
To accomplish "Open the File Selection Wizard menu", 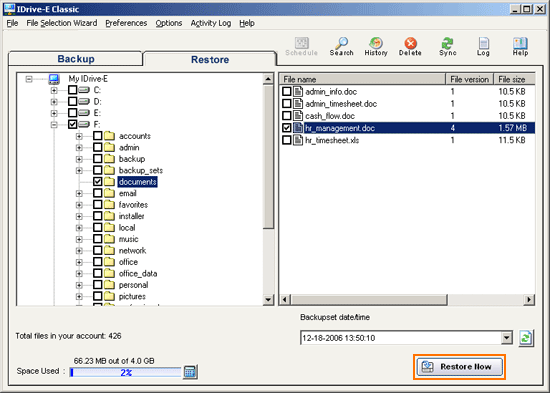I will pos(62,23).
